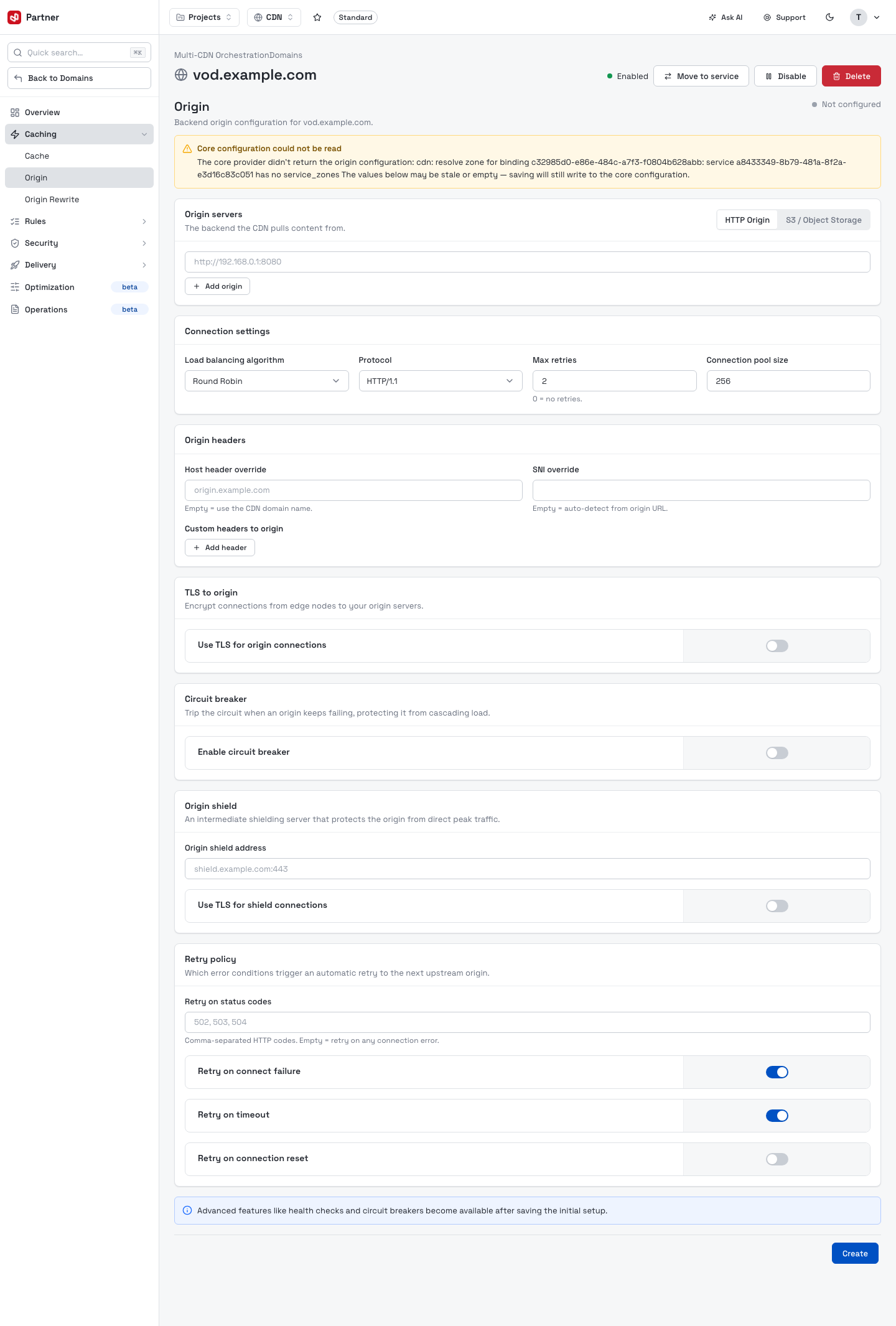Click the swap arrows icon on Move to service

[x=668, y=77]
